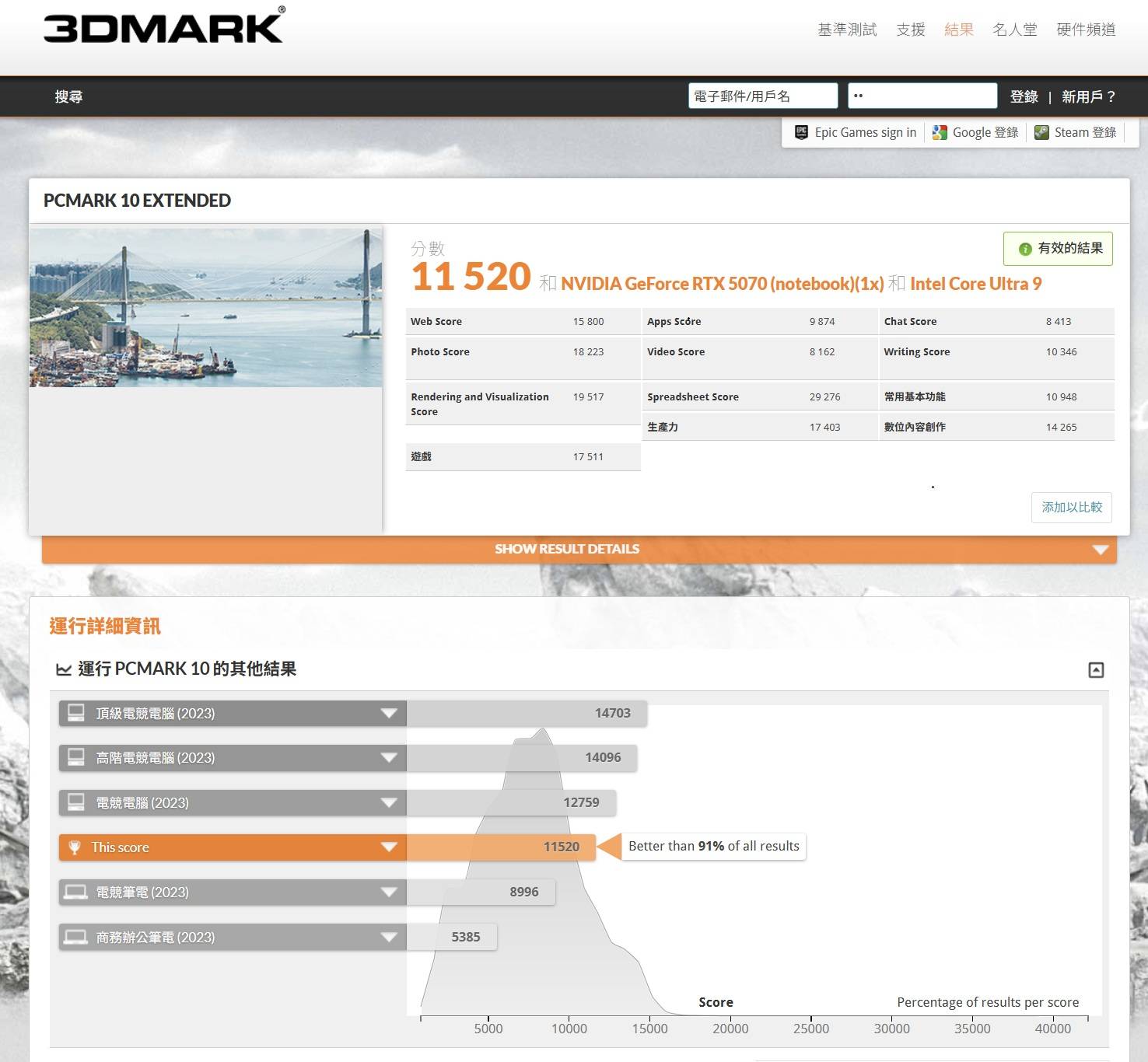Click the 生產力 score 17 403
1148x1062 pixels.
824,427
